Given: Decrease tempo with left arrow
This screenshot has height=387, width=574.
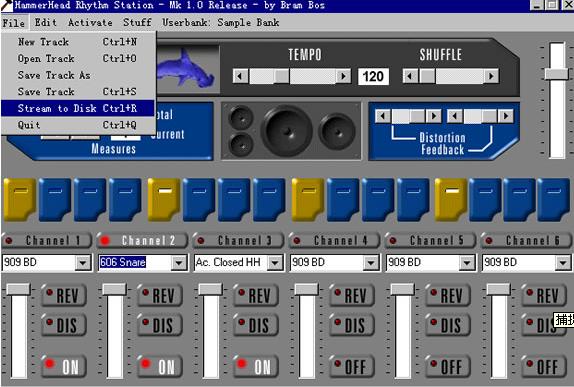Looking at the screenshot, I should point(240,77).
